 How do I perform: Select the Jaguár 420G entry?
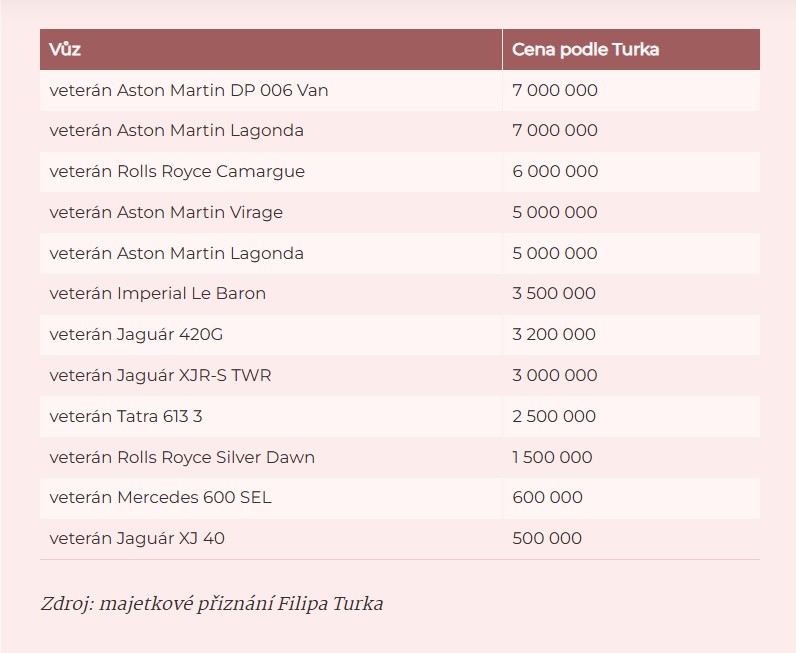[x=143, y=334]
